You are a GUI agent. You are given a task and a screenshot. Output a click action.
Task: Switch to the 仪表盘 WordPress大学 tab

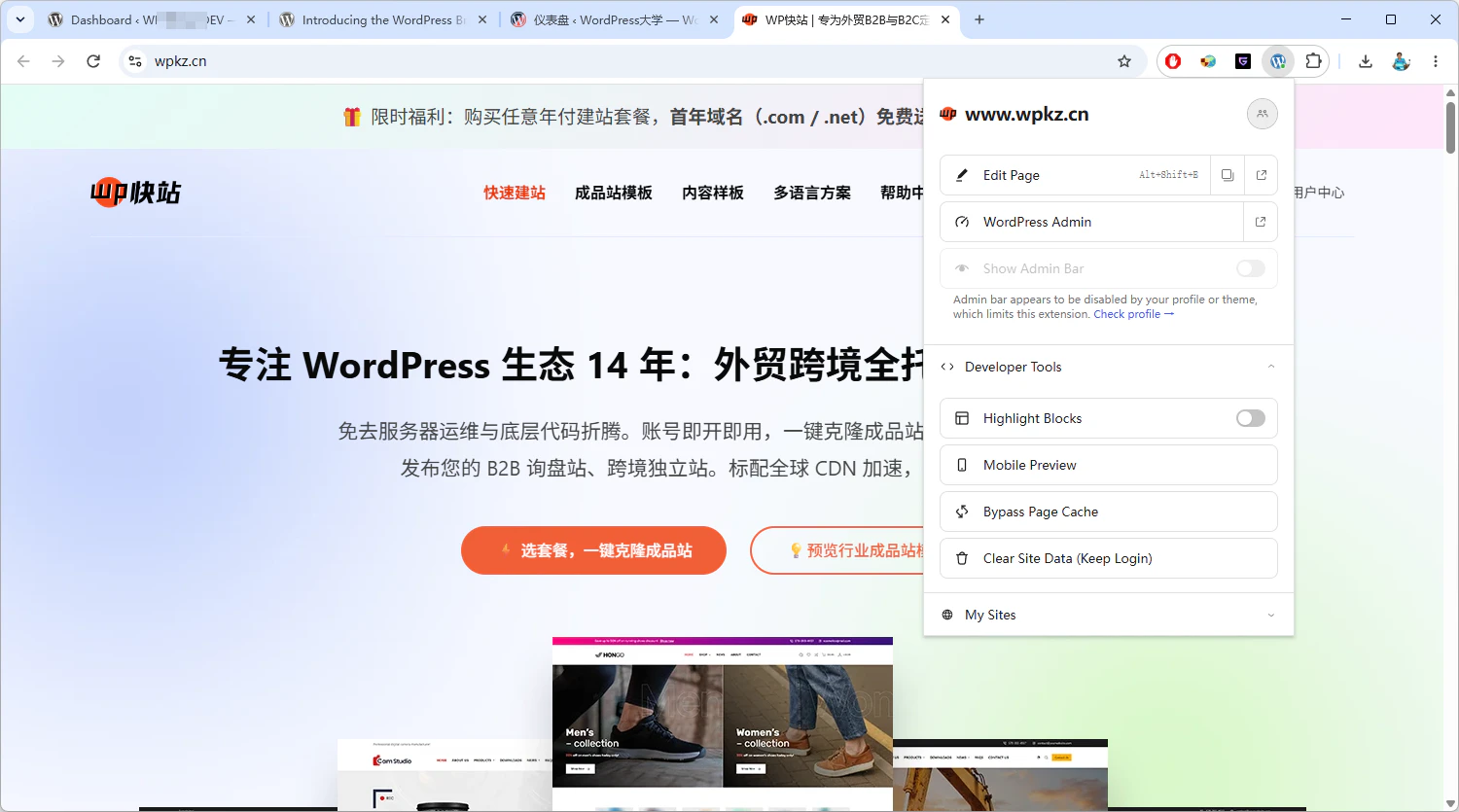616,19
